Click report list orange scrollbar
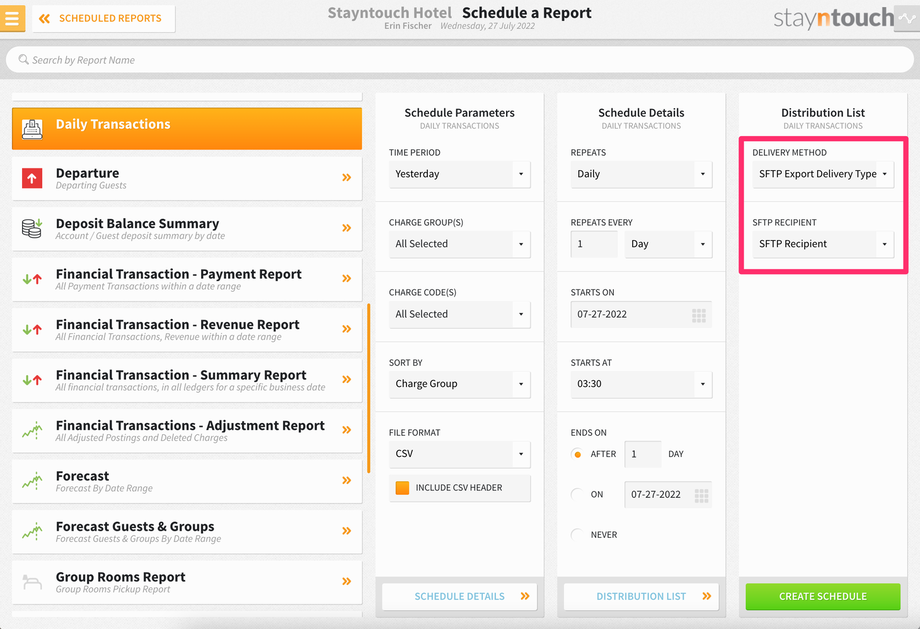 point(368,388)
